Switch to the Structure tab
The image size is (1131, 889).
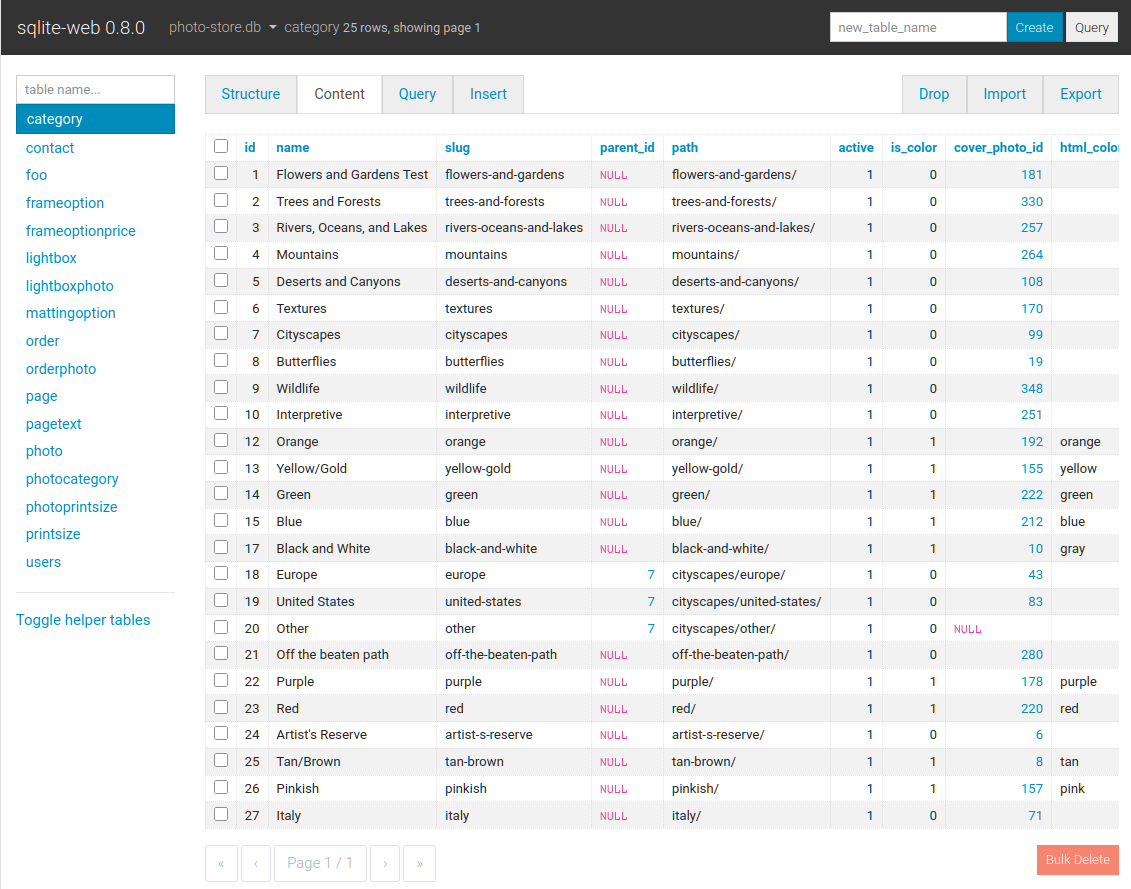[x=250, y=94]
